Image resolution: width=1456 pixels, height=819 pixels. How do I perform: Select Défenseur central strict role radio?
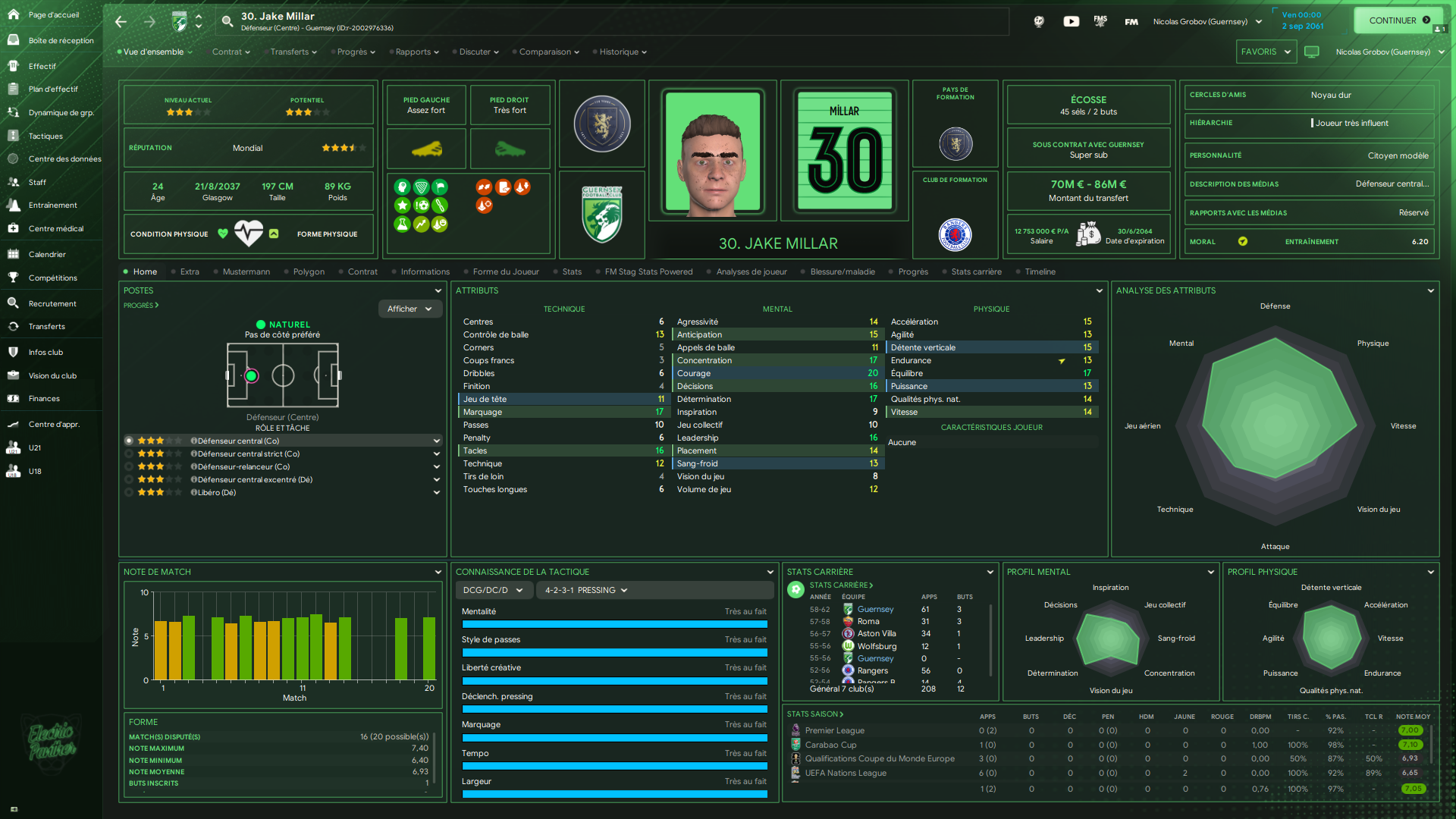tap(129, 453)
